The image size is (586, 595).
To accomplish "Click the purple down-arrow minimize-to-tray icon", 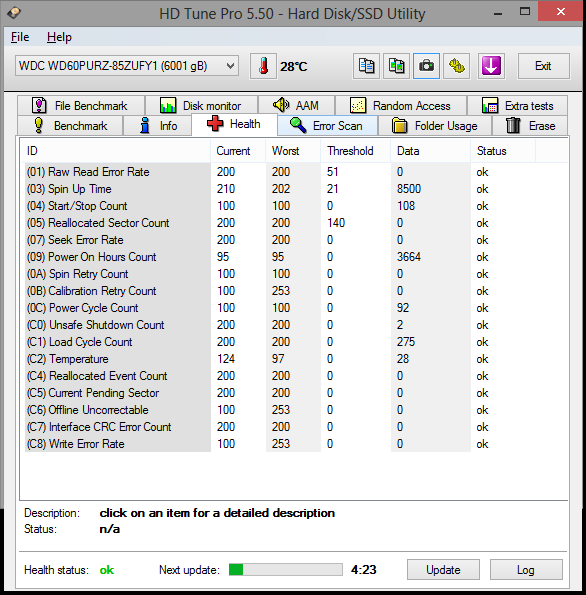I will tap(491, 66).
